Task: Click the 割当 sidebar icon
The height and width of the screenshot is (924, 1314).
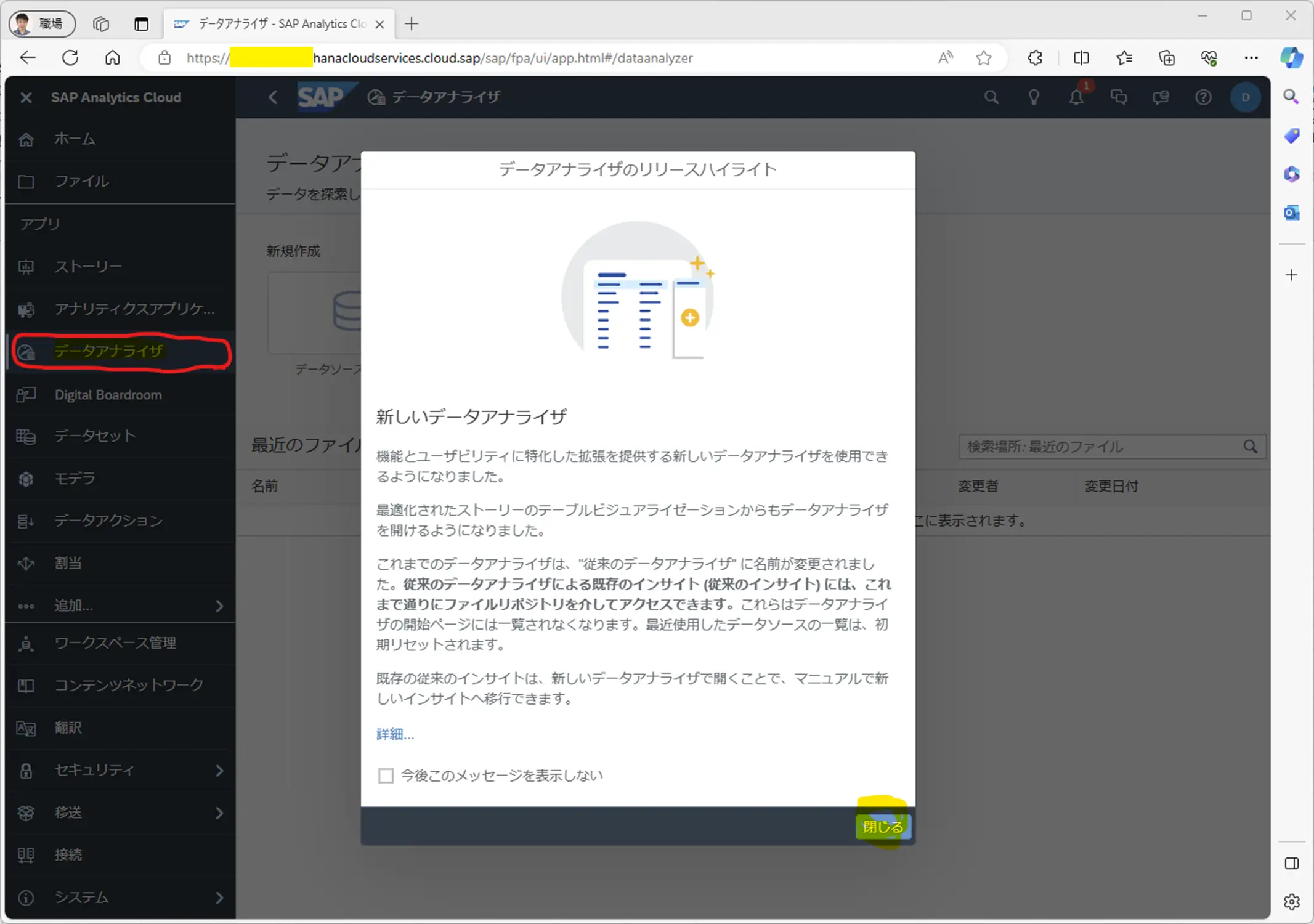Action: click(26, 563)
